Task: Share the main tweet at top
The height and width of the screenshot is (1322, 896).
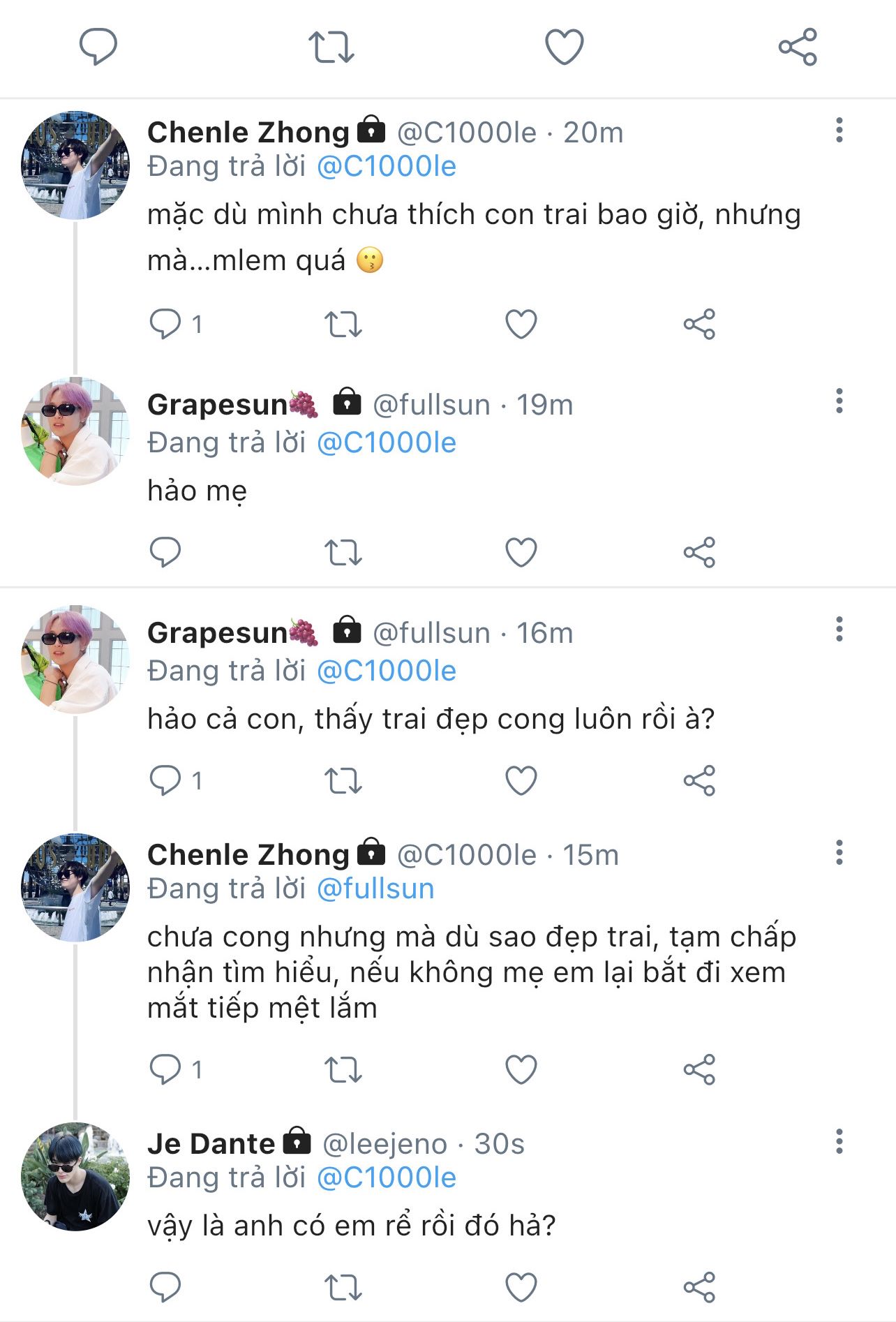Action: coord(798,47)
